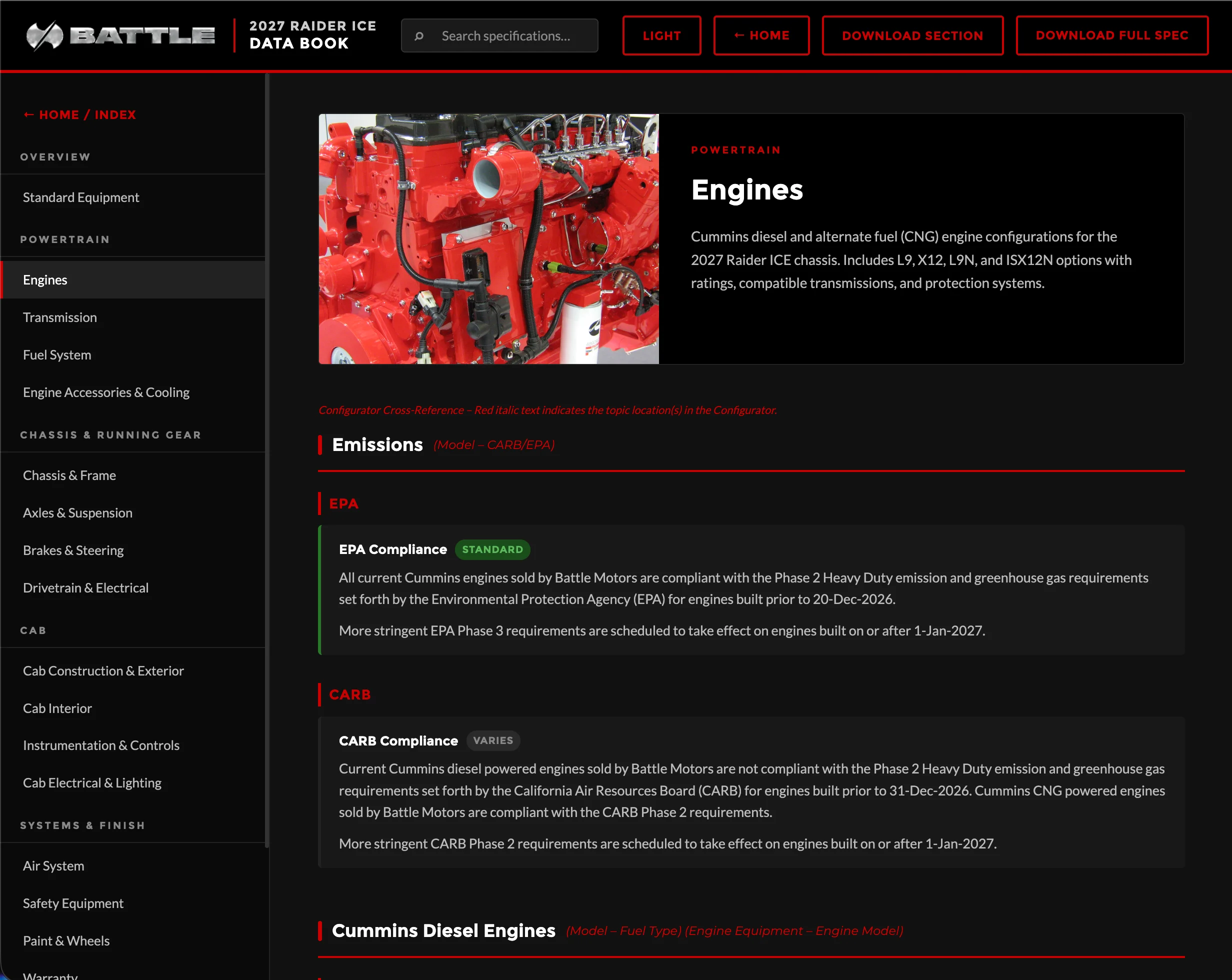Click the Engines page title

[747, 189]
